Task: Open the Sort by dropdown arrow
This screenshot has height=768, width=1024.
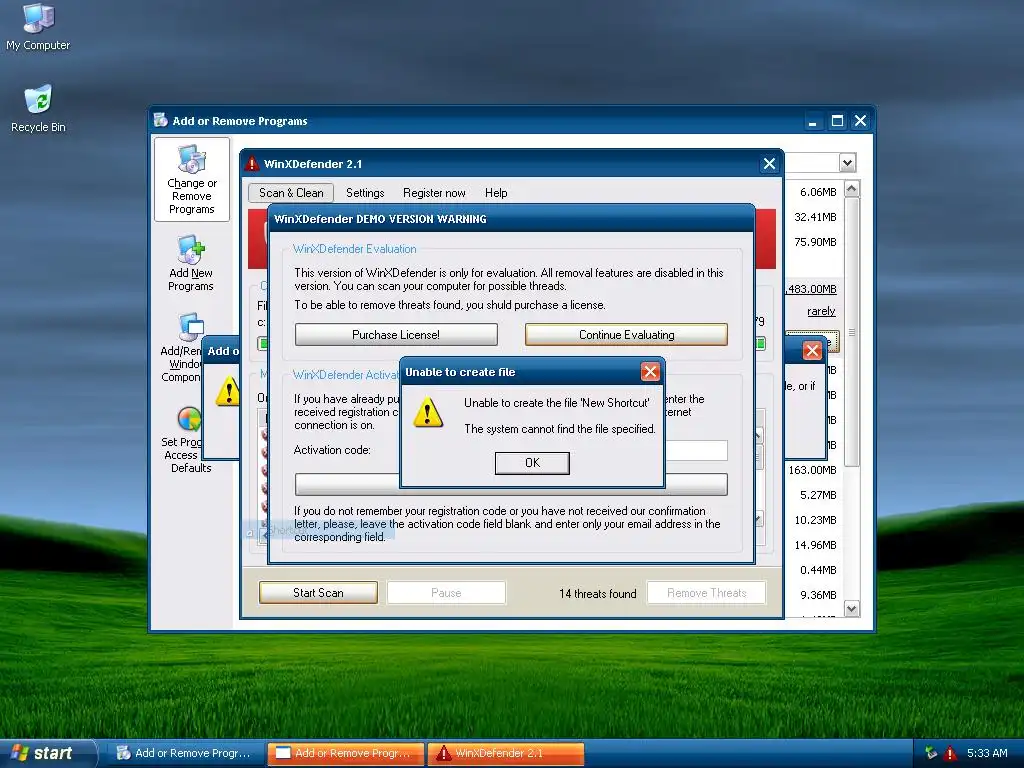Action: click(x=847, y=163)
